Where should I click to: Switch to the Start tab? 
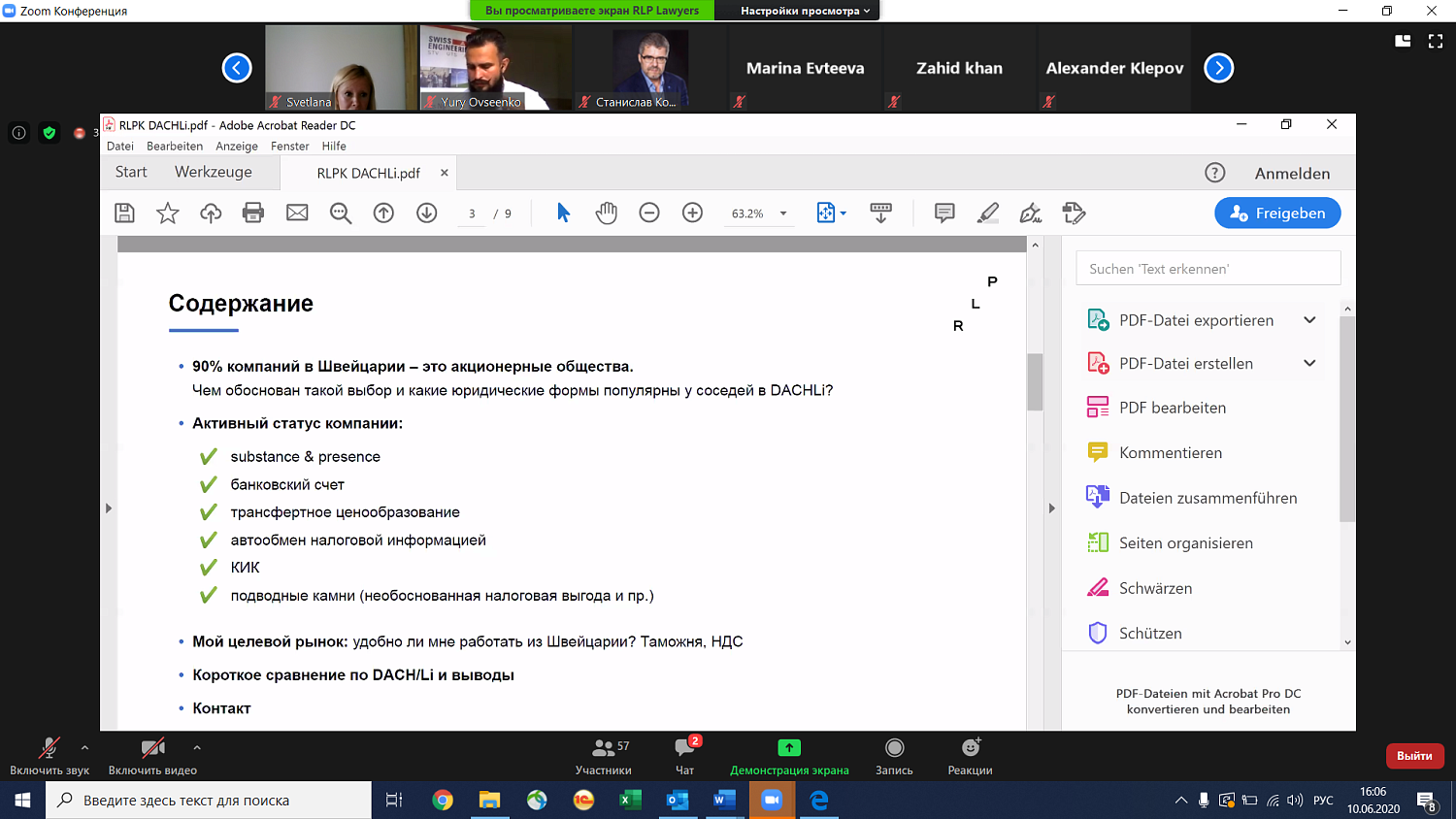coord(131,172)
